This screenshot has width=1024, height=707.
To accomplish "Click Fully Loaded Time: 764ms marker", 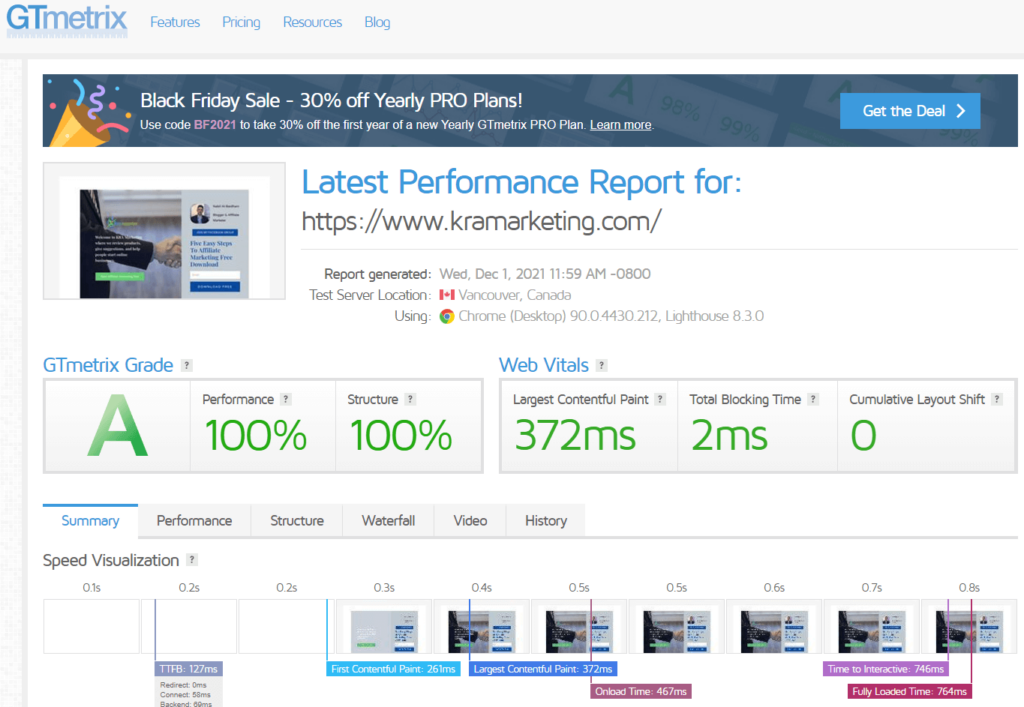I will click(909, 691).
